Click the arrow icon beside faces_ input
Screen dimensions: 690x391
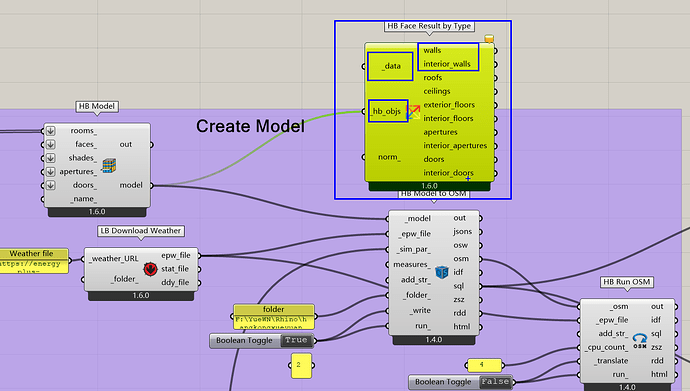click(x=51, y=144)
